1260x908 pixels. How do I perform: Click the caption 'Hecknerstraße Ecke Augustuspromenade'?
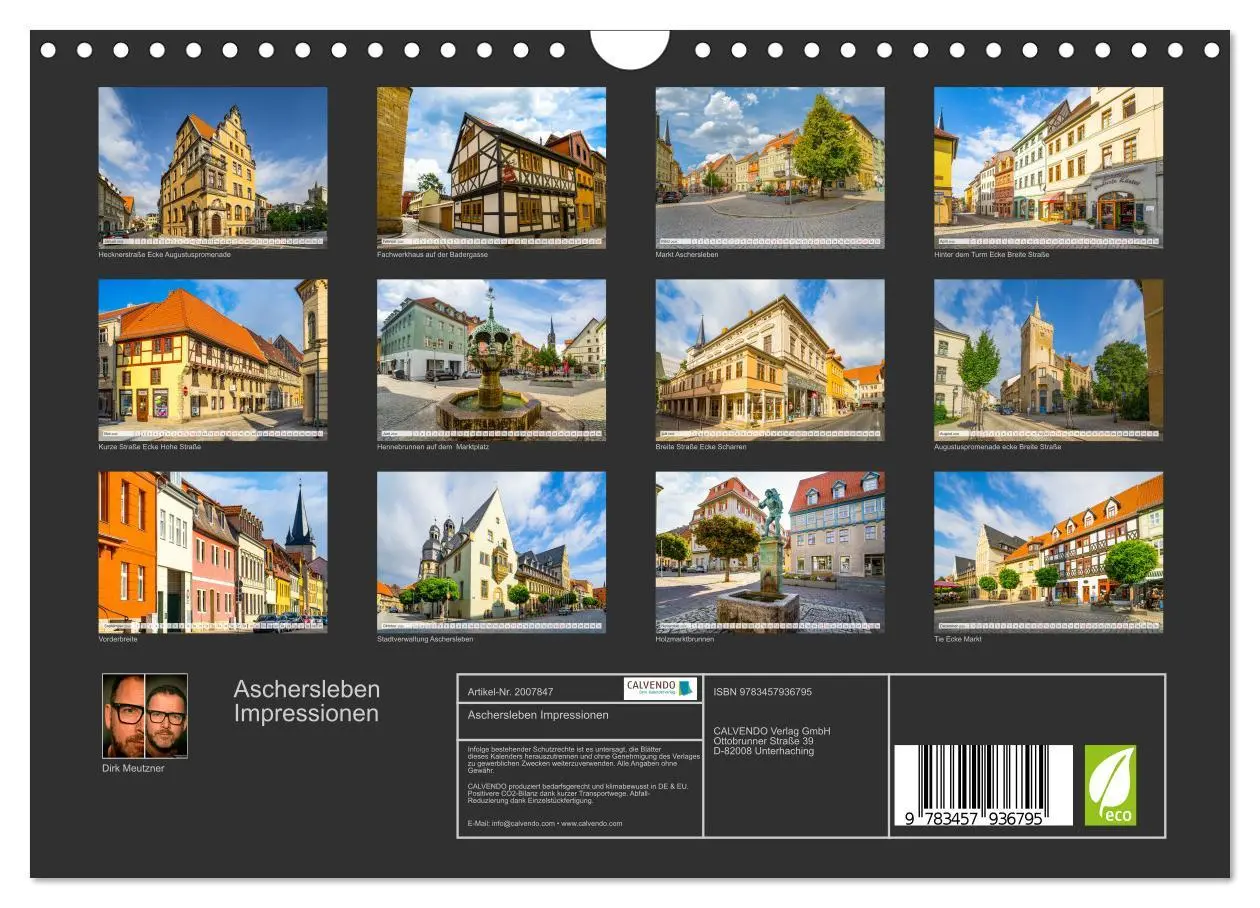[165, 255]
